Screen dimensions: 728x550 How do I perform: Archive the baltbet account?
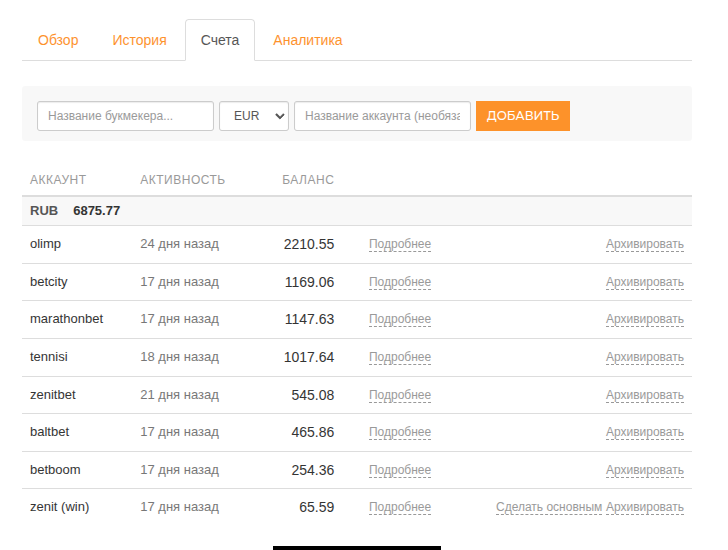click(x=644, y=433)
